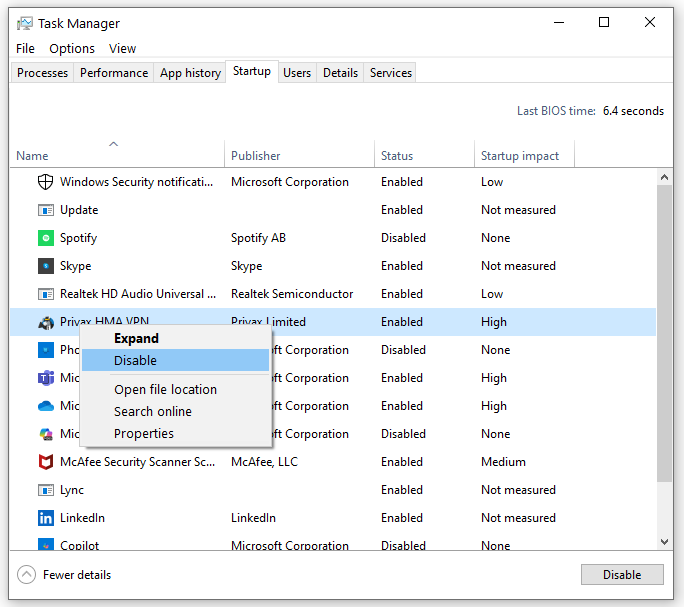Toggle sort arrow above Name column
This screenshot has height=607, width=684.
pos(113,144)
